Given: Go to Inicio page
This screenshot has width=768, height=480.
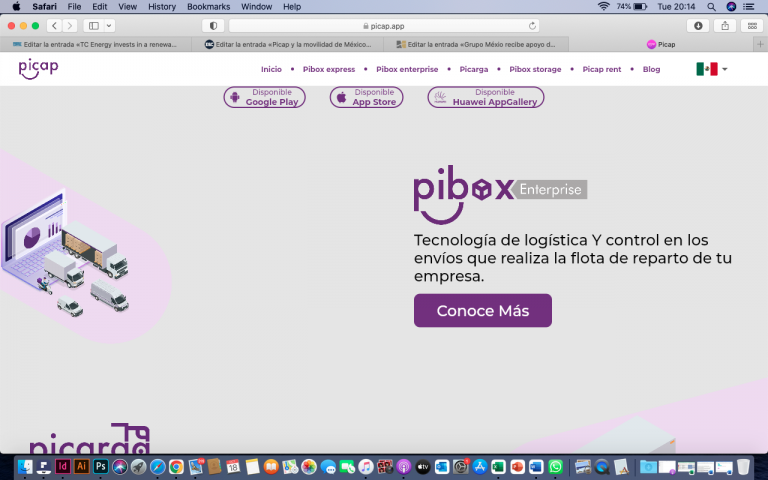Looking at the screenshot, I should (x=271, y=70).
